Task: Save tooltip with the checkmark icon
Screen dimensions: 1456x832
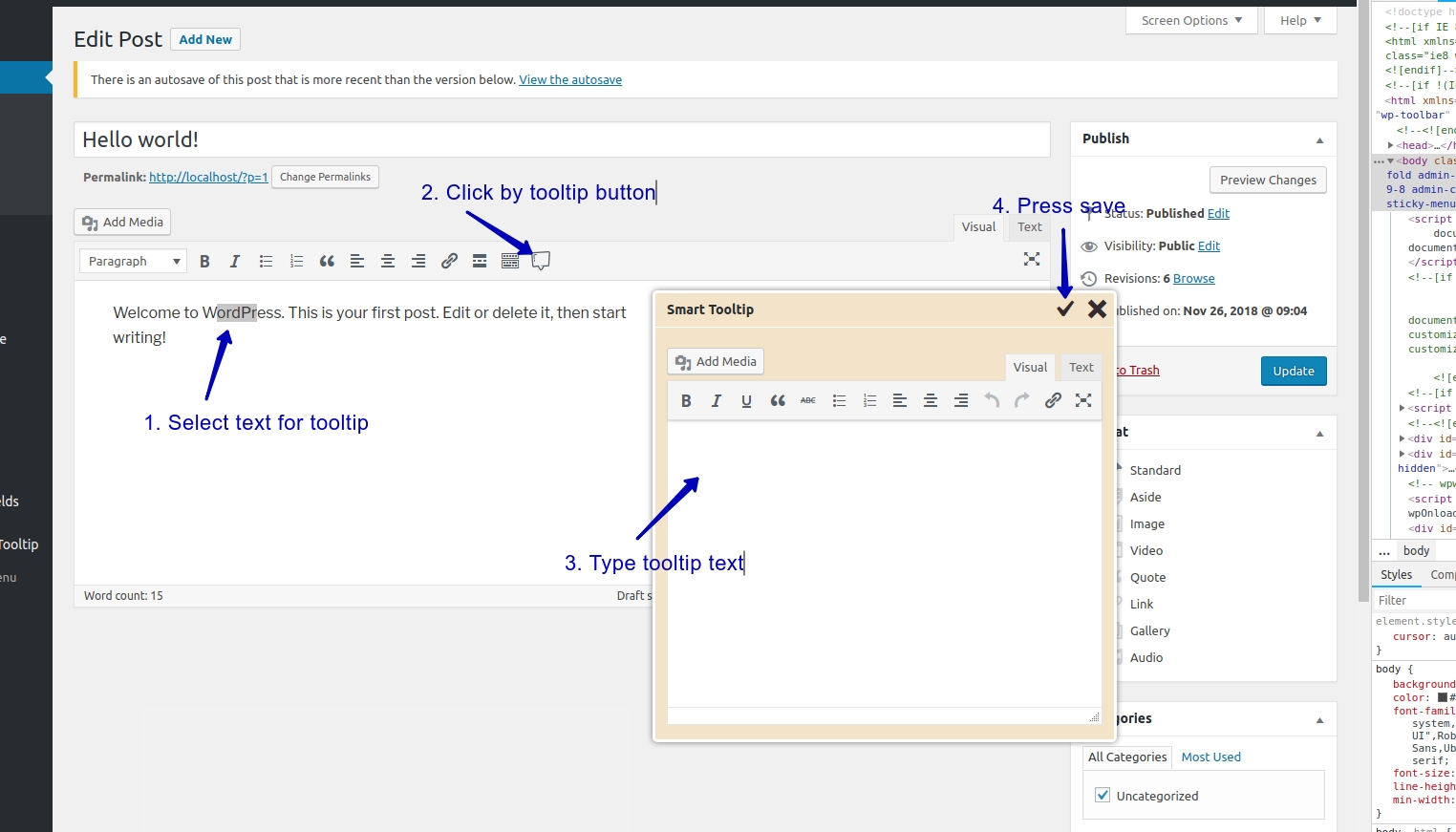Action: [x=1065, y=309]
